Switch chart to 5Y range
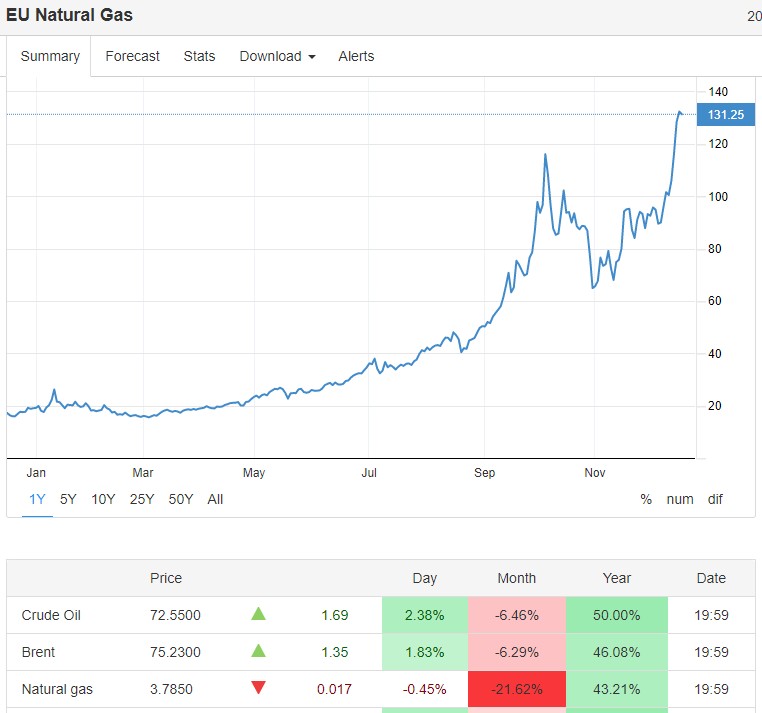Image resolution: width=762 pixels, height=713 pixels. tap(68, 499)
